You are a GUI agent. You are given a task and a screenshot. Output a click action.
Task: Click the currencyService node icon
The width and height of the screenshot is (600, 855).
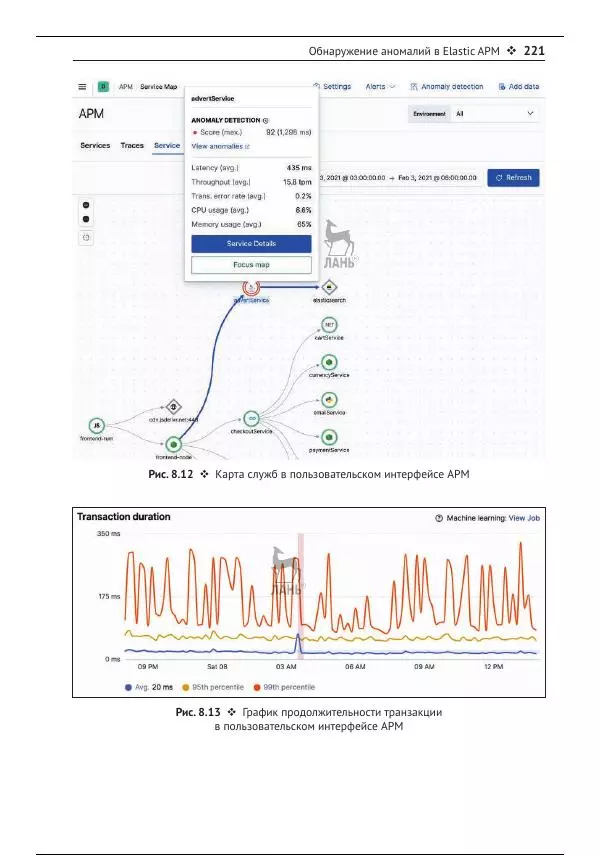pyautogui.click(x=328, y=362)
